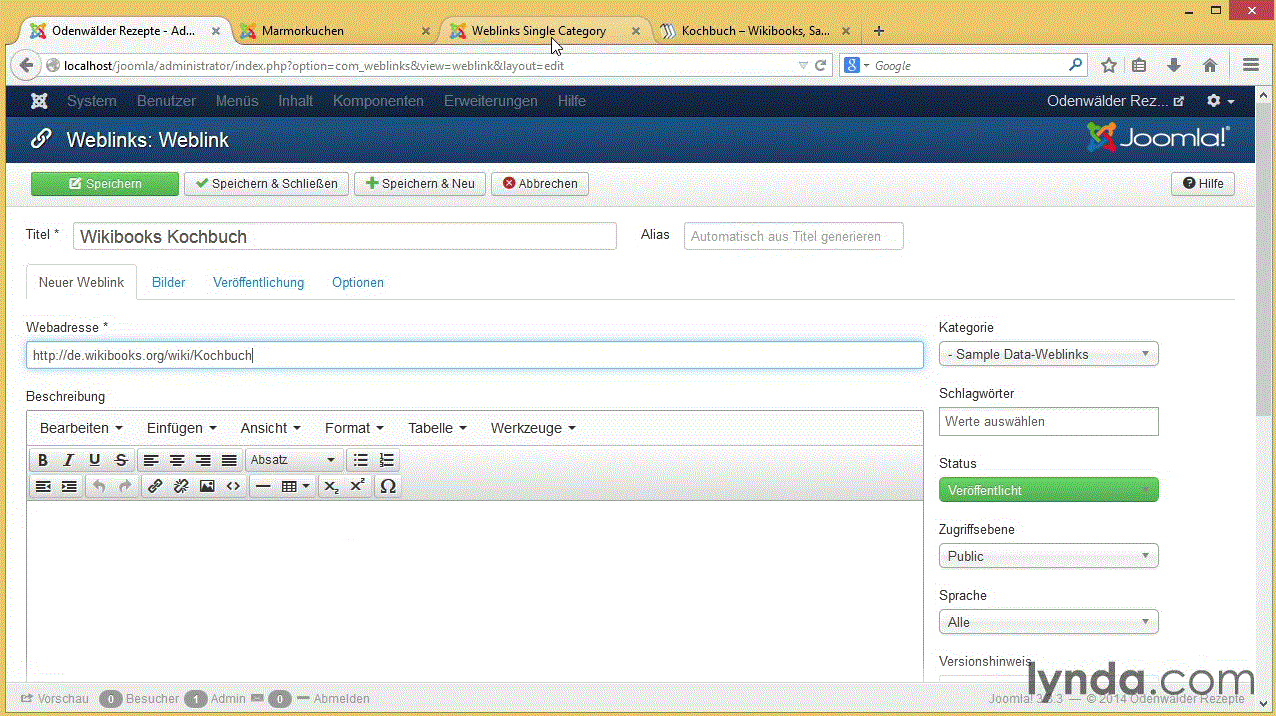Click the Abbrechen button
The height and width of the screenshot is (716, 1276).
(x=539, y=183)
